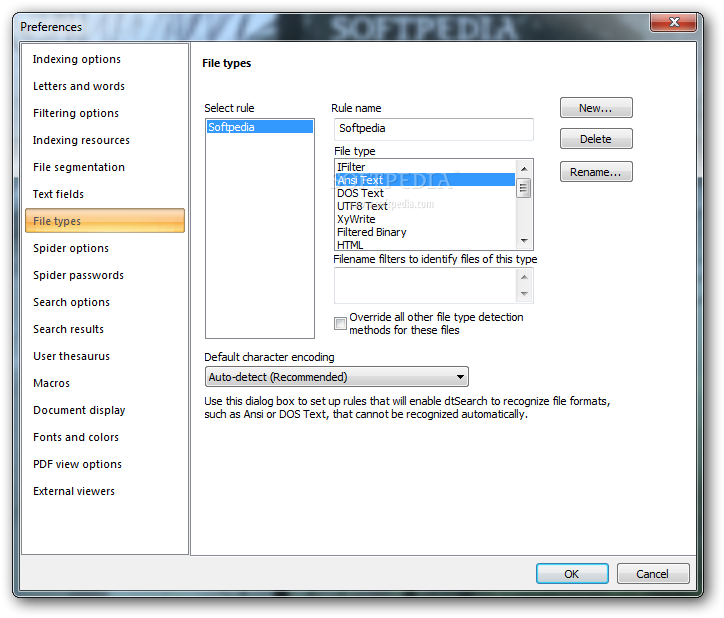
Task: Open the Indexing options page
Action: pyautogui.click(x=77, y=59)
